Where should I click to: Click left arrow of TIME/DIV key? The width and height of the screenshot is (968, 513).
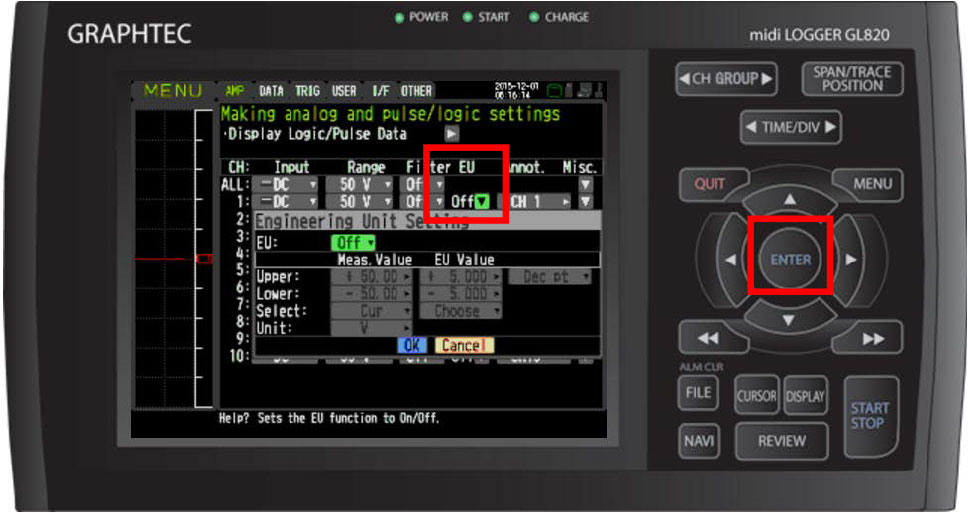pos(751,127)
